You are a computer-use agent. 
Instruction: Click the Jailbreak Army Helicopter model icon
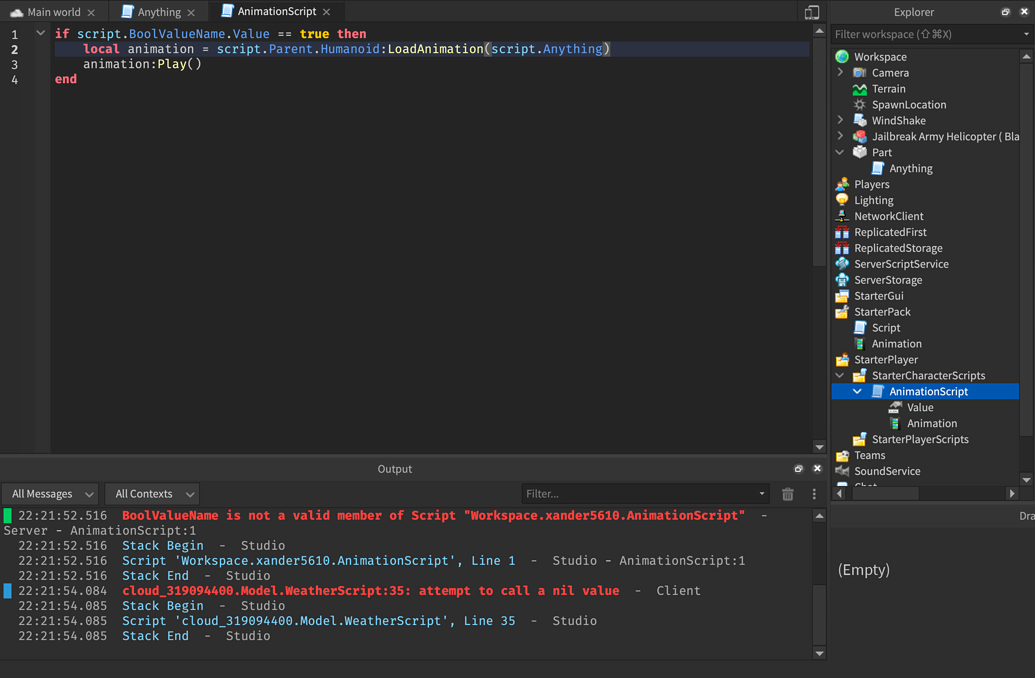pos(859,136)
